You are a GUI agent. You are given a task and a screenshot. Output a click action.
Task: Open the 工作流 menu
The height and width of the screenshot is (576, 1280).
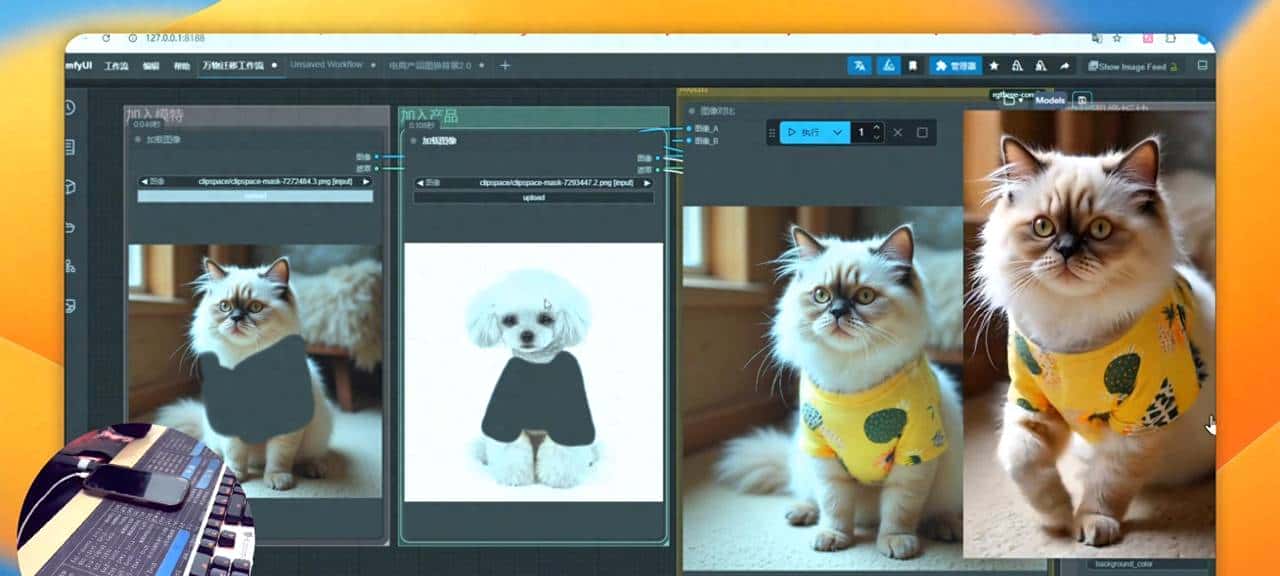117,66
